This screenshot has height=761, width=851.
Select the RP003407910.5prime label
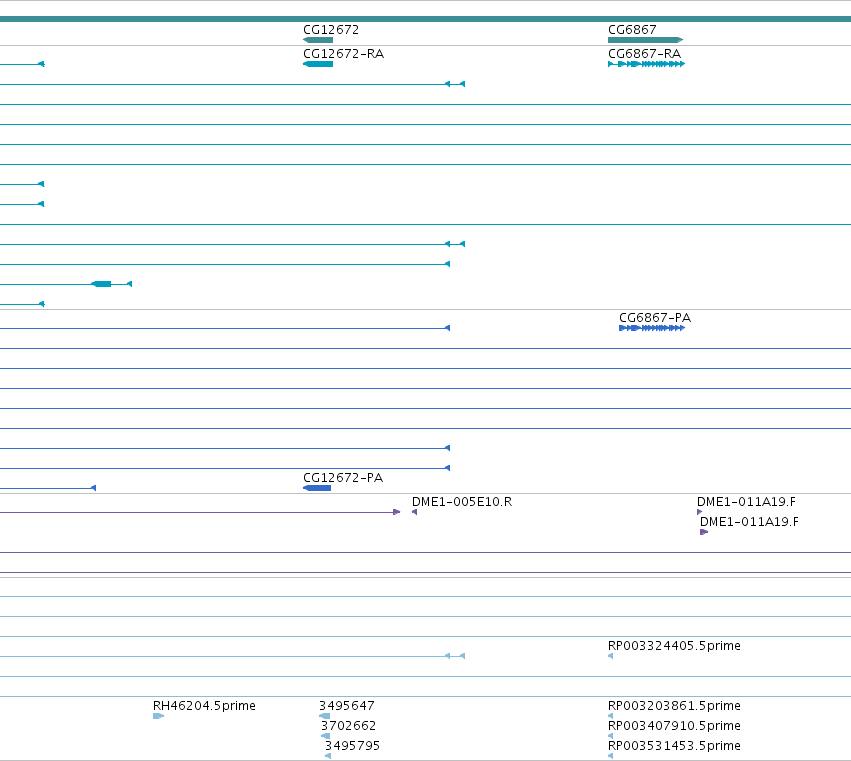674,726
